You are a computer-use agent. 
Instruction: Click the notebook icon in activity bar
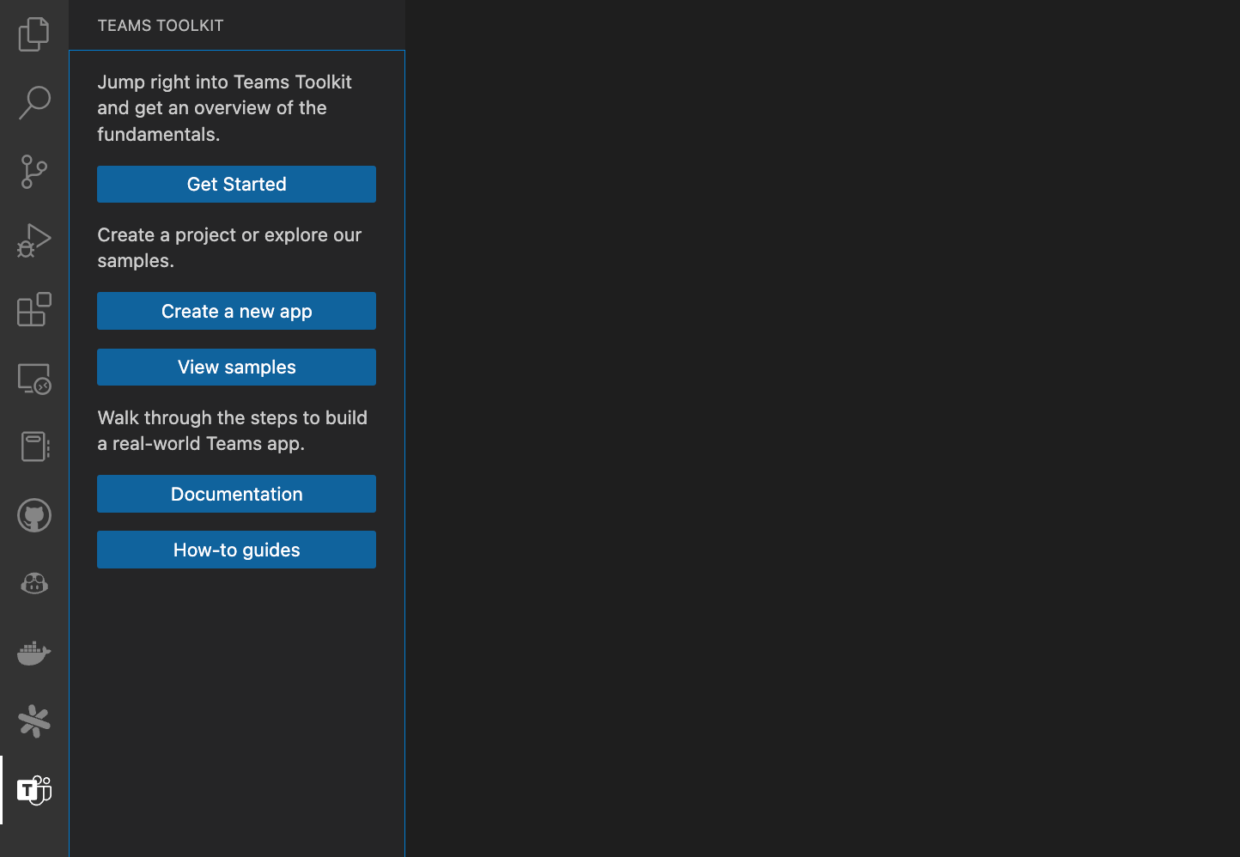pyautogui.click(x=34, y=447)
